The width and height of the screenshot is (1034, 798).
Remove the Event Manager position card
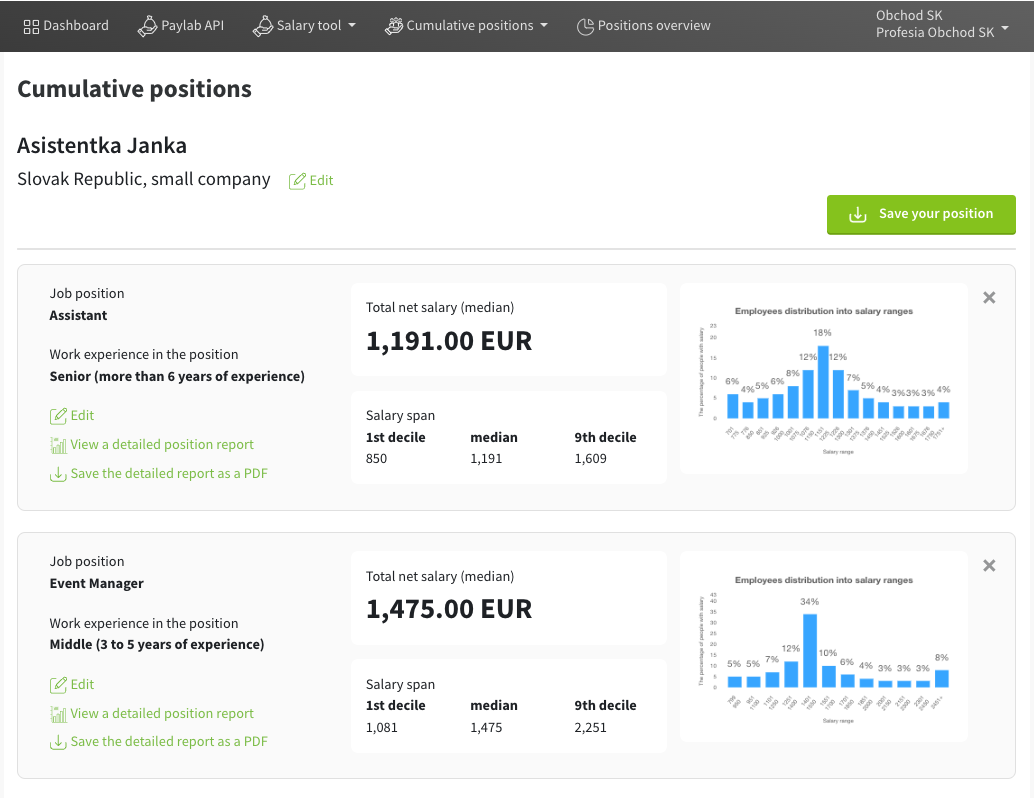click(989, 565)
